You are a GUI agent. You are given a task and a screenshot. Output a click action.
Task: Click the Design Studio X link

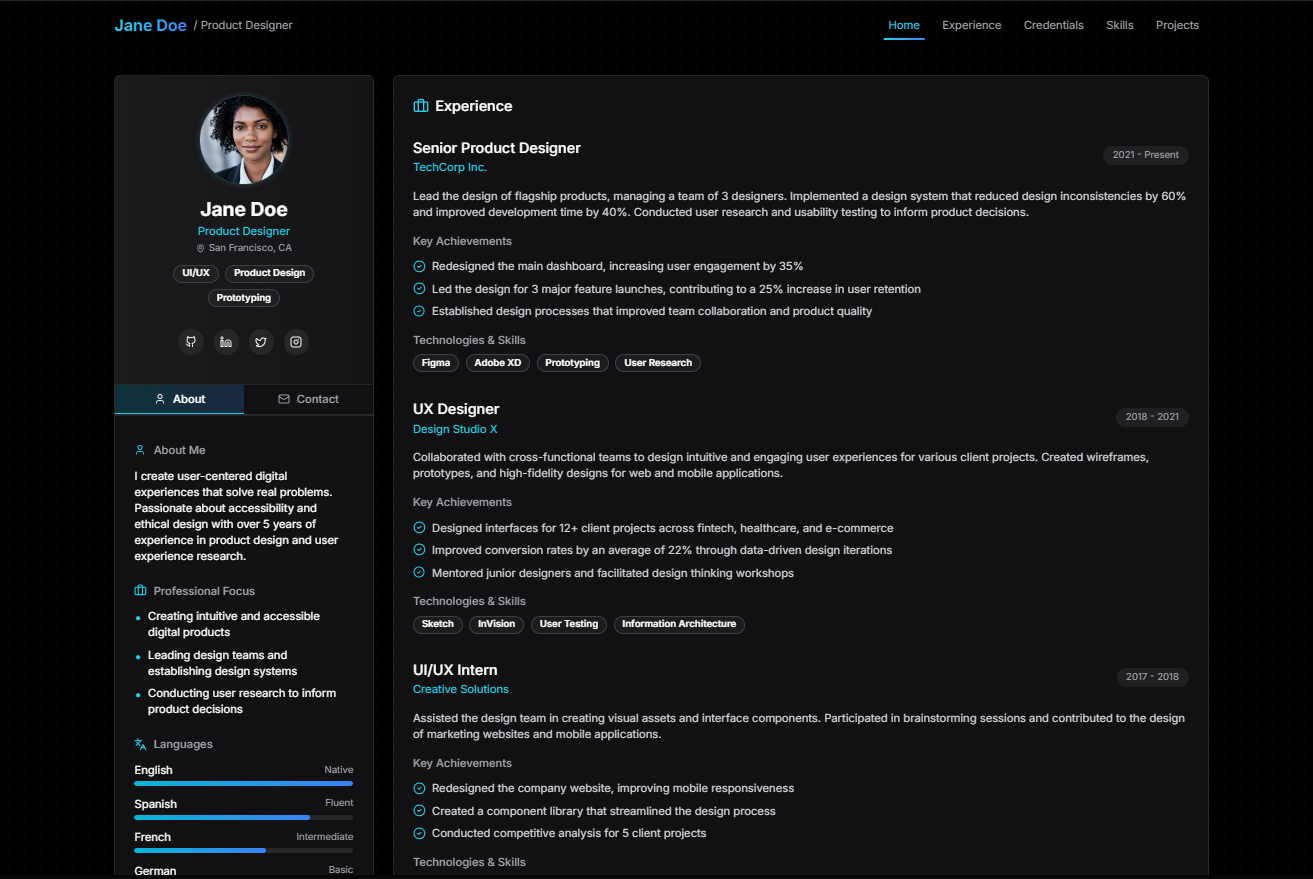(455, 428)
